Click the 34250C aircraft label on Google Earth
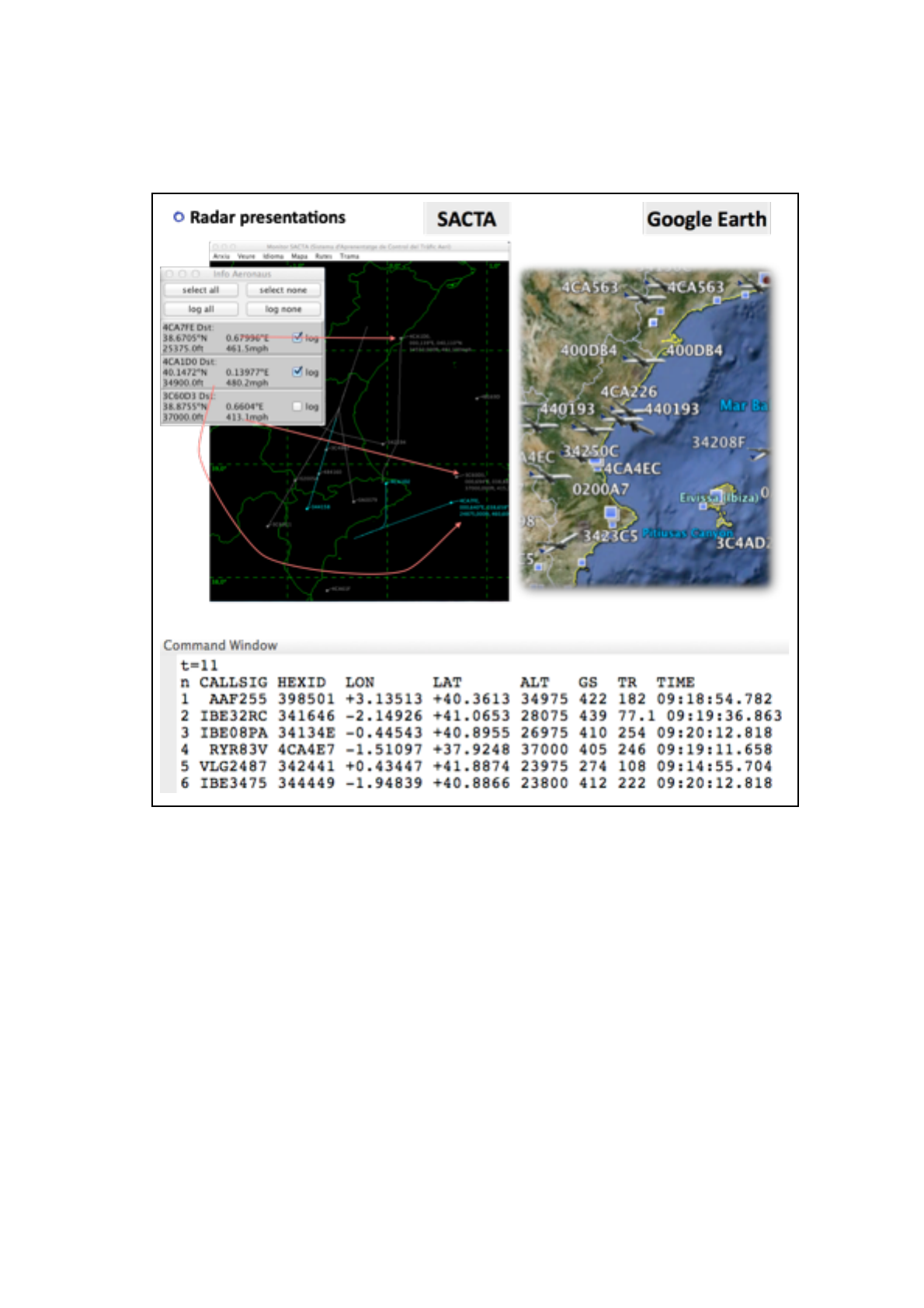The height and width of the screenshot is (1308, 924). click(590, 450)
